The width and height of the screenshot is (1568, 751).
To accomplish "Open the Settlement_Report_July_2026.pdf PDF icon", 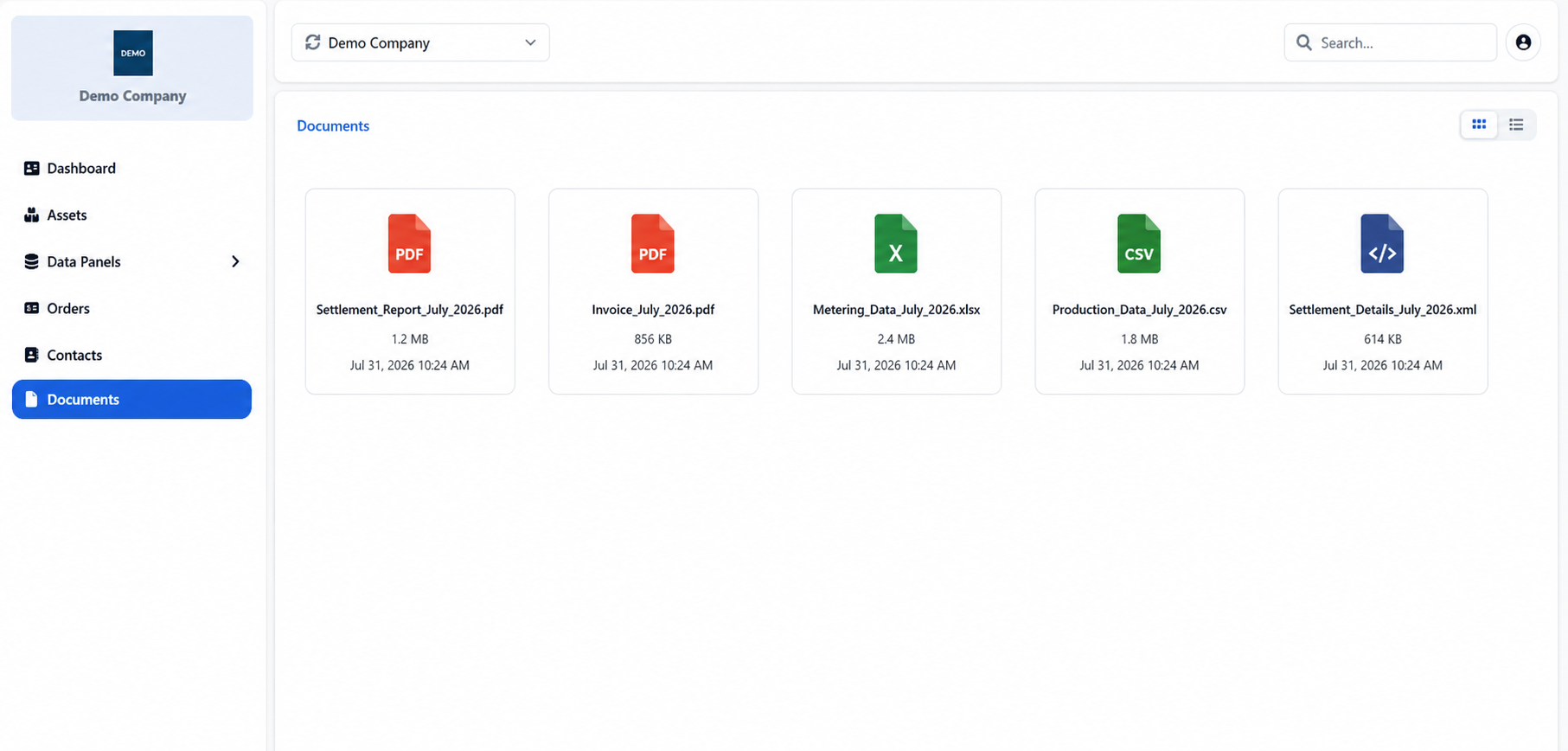I will [x=410, y=243].
